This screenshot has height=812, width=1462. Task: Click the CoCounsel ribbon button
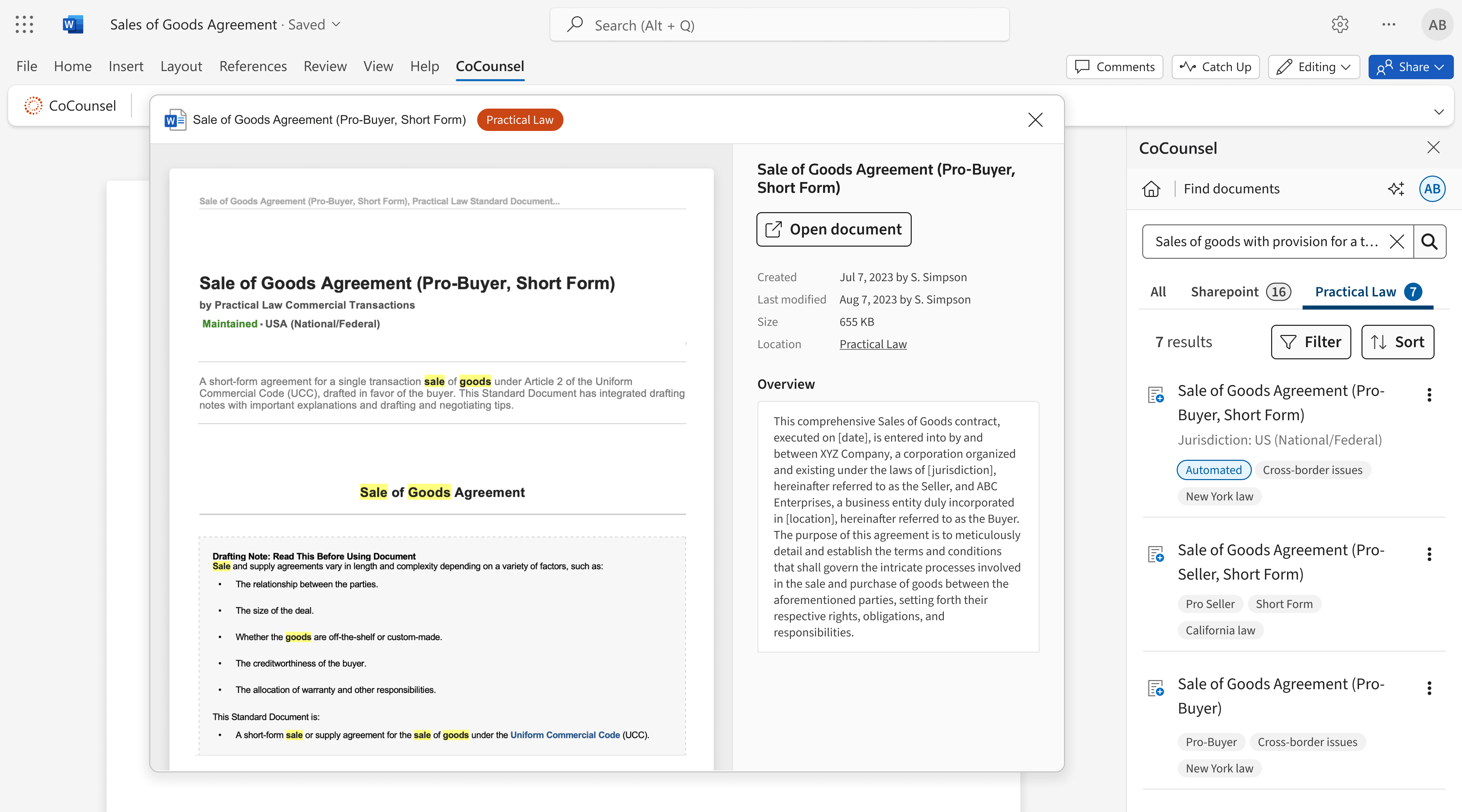pyautogui.click(x=70, y=106)
